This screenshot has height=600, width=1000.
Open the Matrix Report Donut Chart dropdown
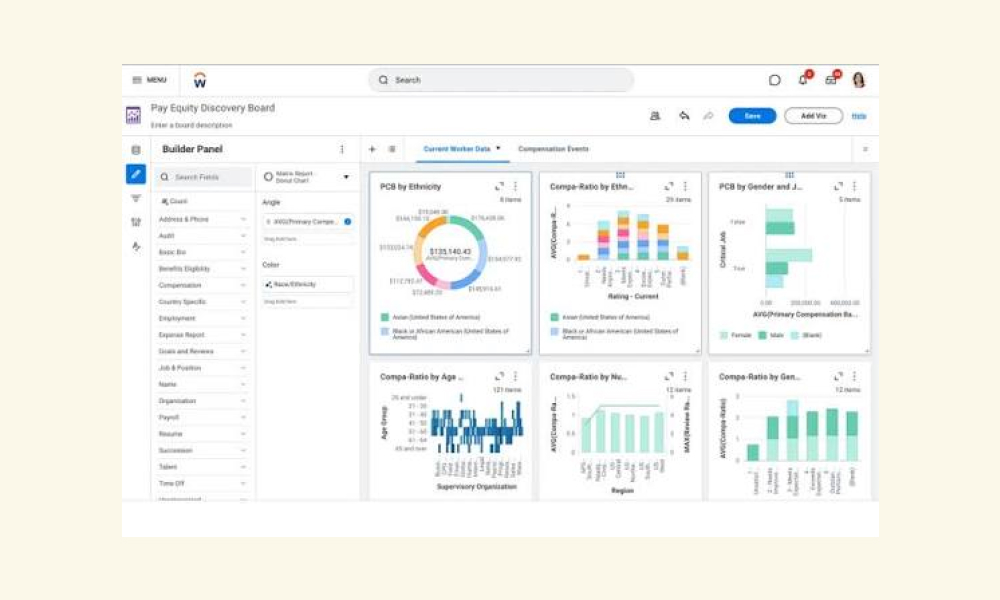pyautogui.click(x=346, y=177)
